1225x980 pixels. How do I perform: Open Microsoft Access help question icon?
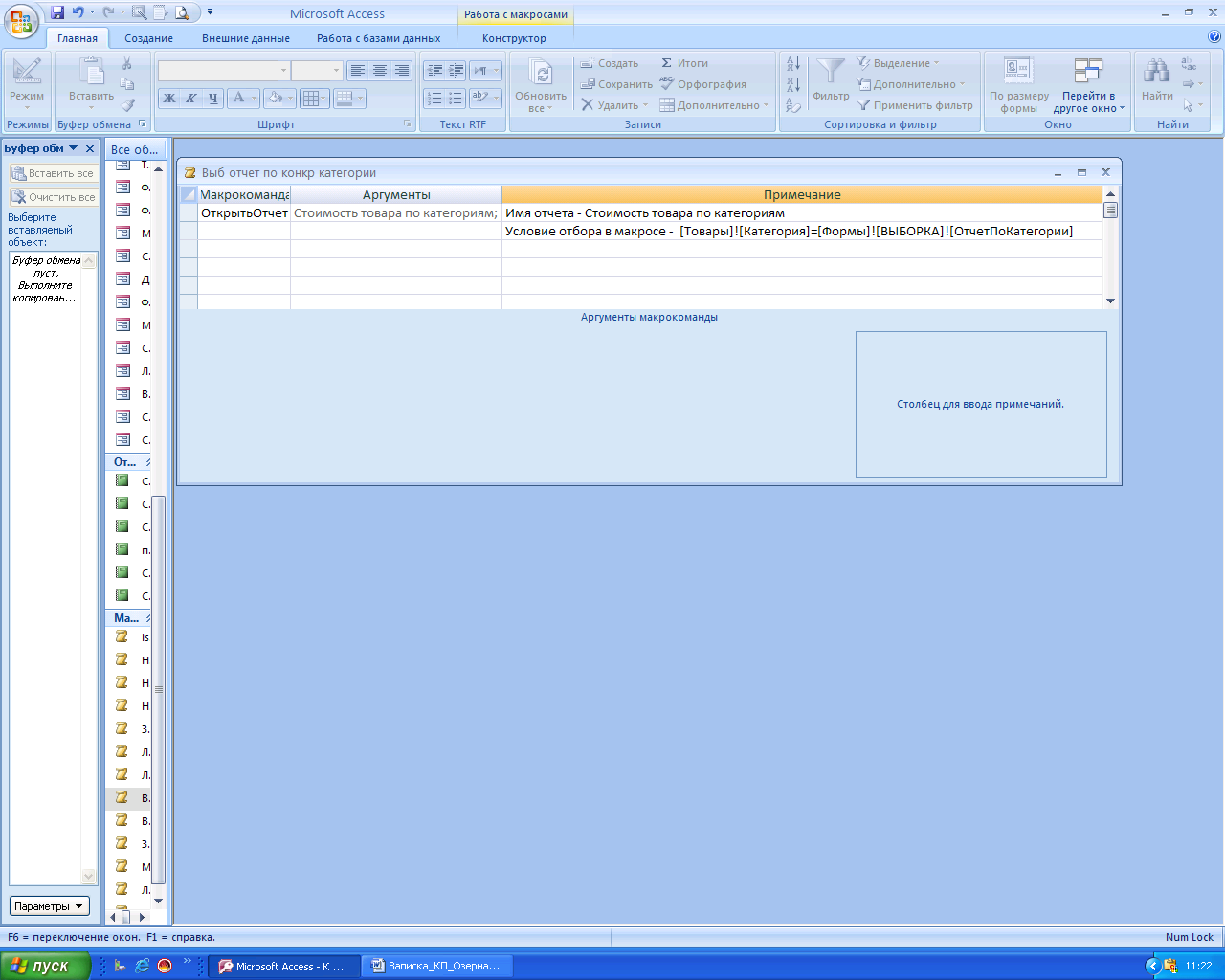tap(1214, 37)
